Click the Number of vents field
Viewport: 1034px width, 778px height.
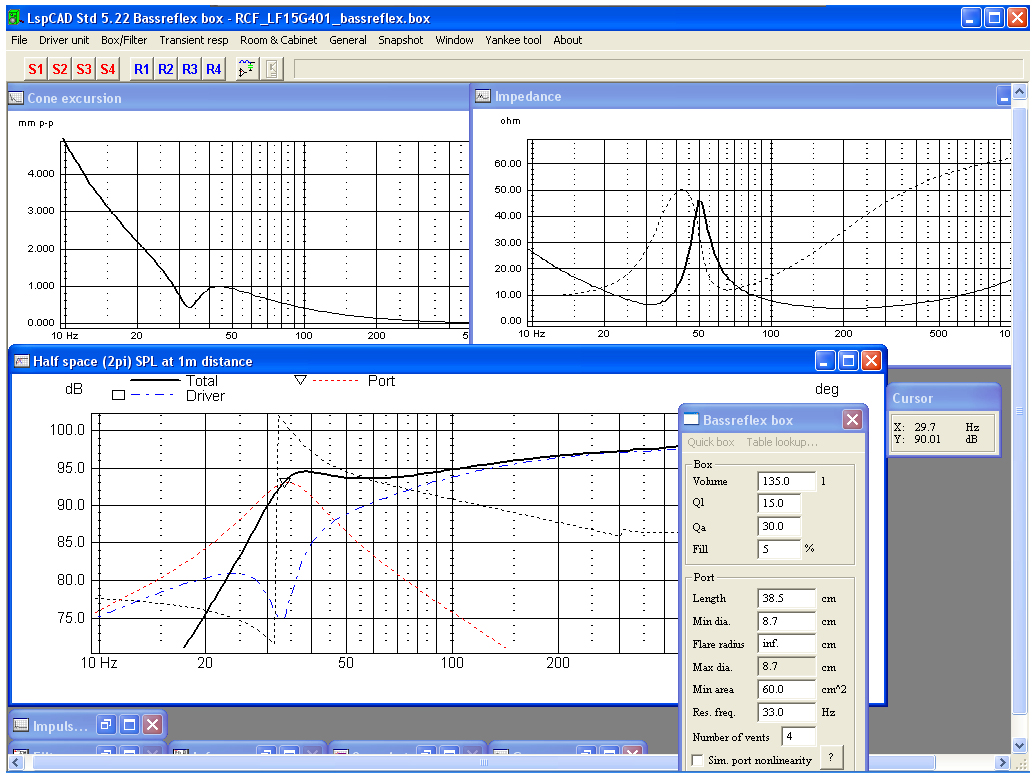[799, 736]
